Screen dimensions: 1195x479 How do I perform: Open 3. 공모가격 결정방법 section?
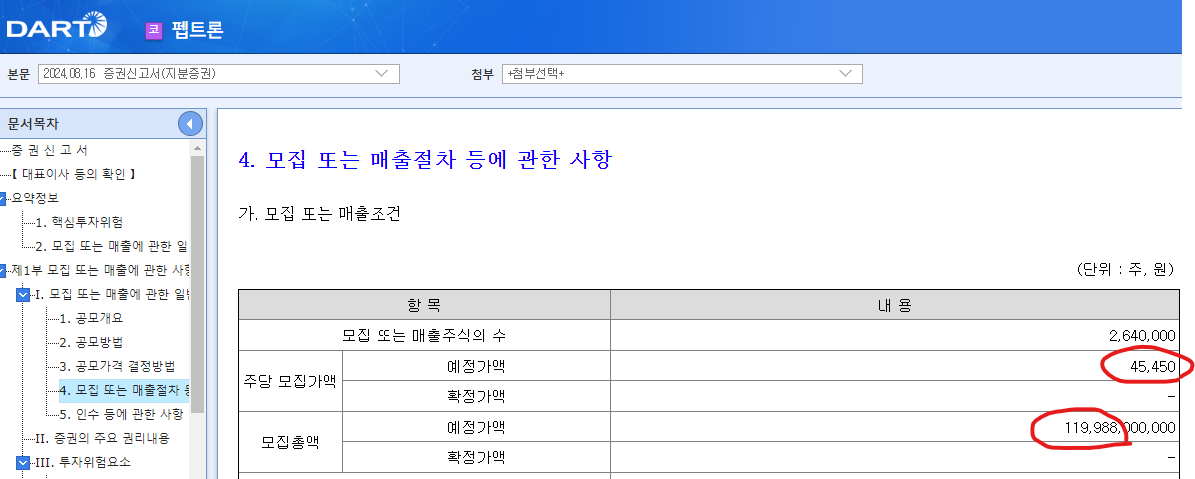pos(117,366)
